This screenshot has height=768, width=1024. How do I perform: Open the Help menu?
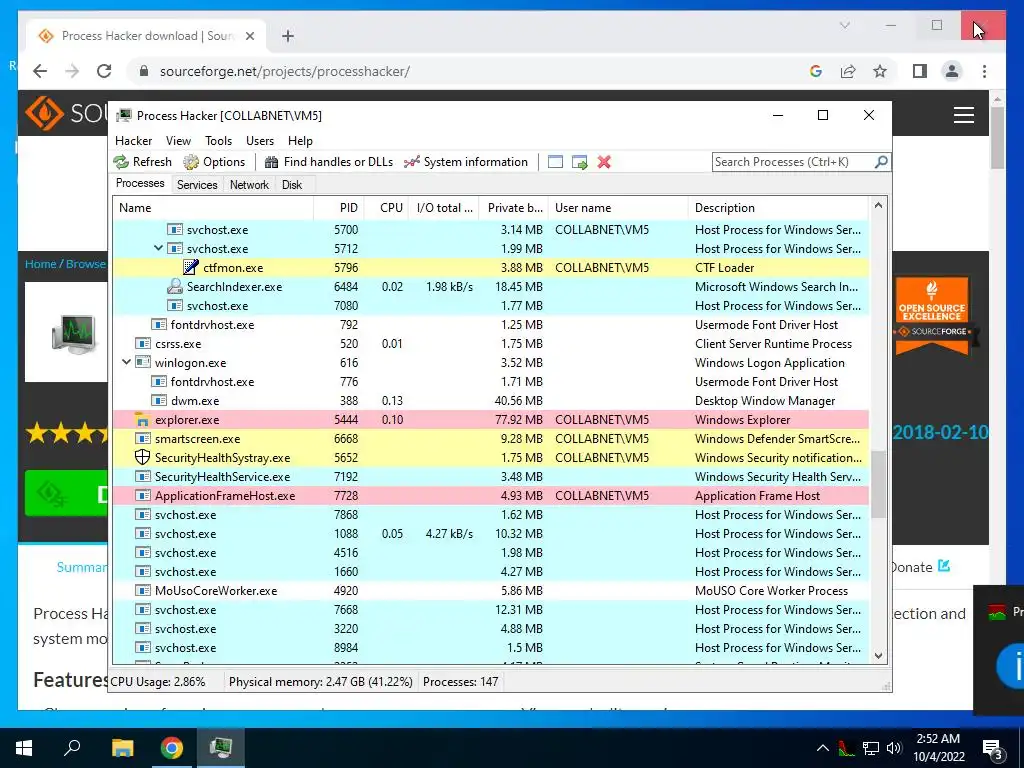click(x=300, y=140)
